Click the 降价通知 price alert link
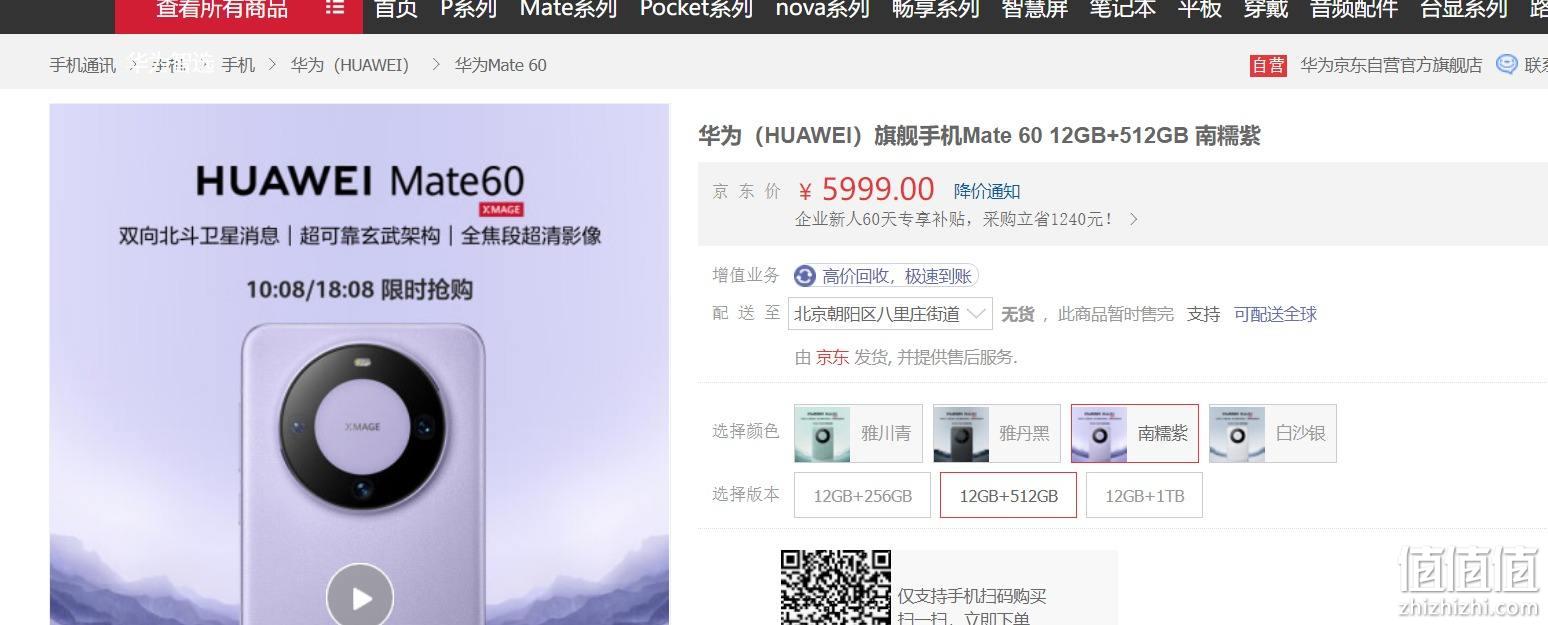This screenshot has height=625, width=1548. tap(987, 191)
